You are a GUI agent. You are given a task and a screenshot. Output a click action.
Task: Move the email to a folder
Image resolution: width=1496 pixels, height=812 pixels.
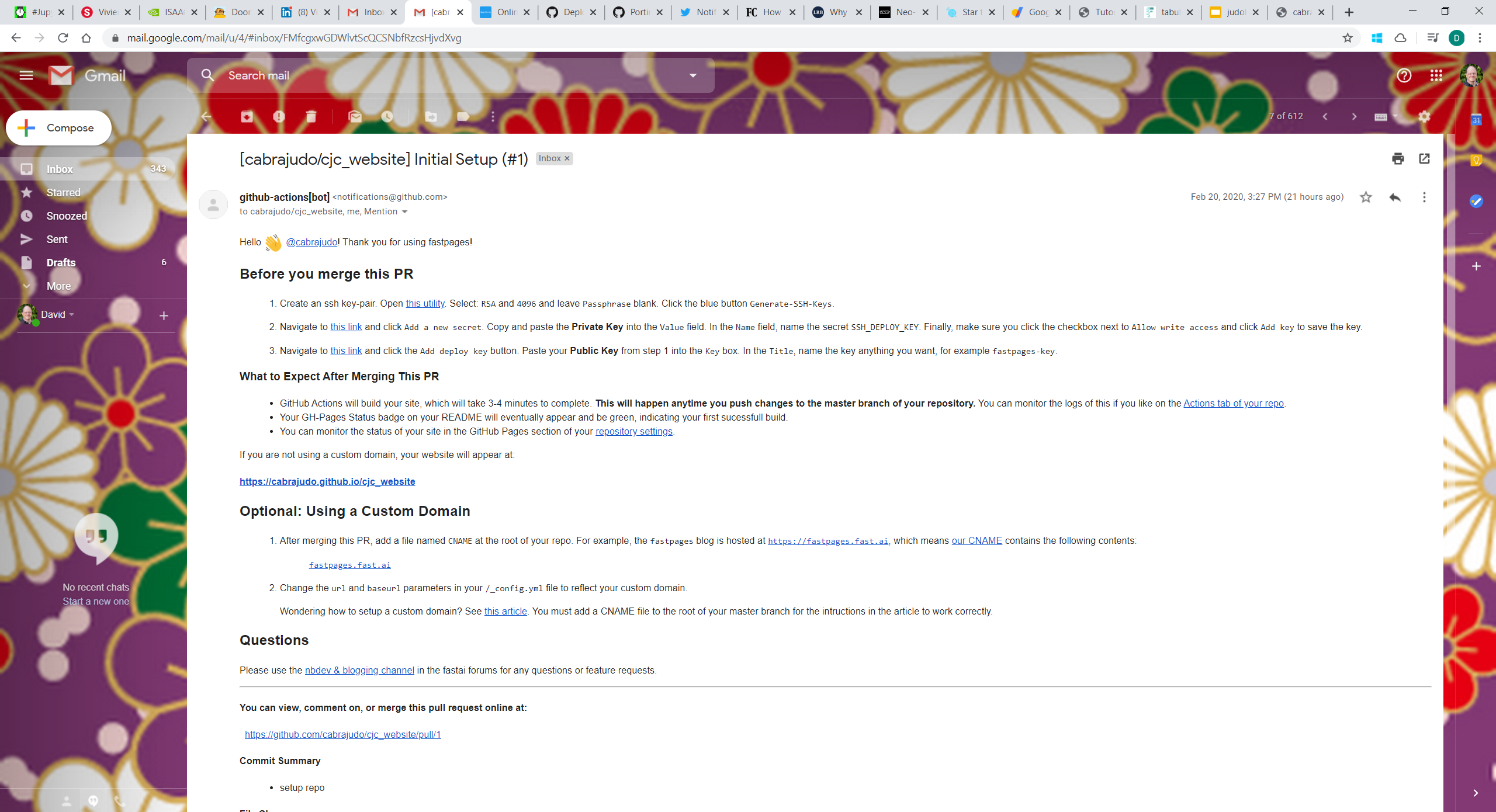pyautogui.click(x=432, y=116)
